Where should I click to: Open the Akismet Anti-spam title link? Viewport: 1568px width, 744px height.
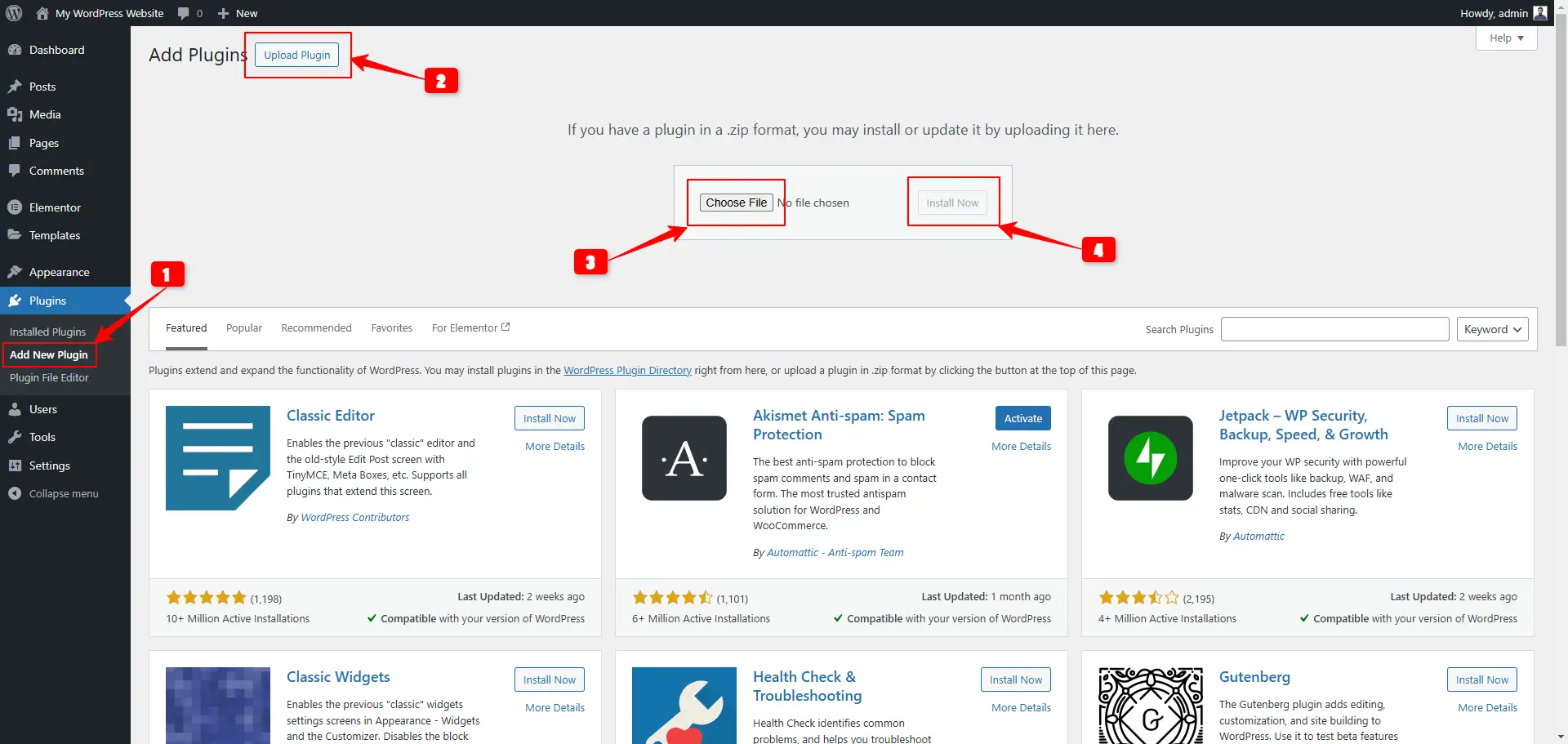coord(839,425)
